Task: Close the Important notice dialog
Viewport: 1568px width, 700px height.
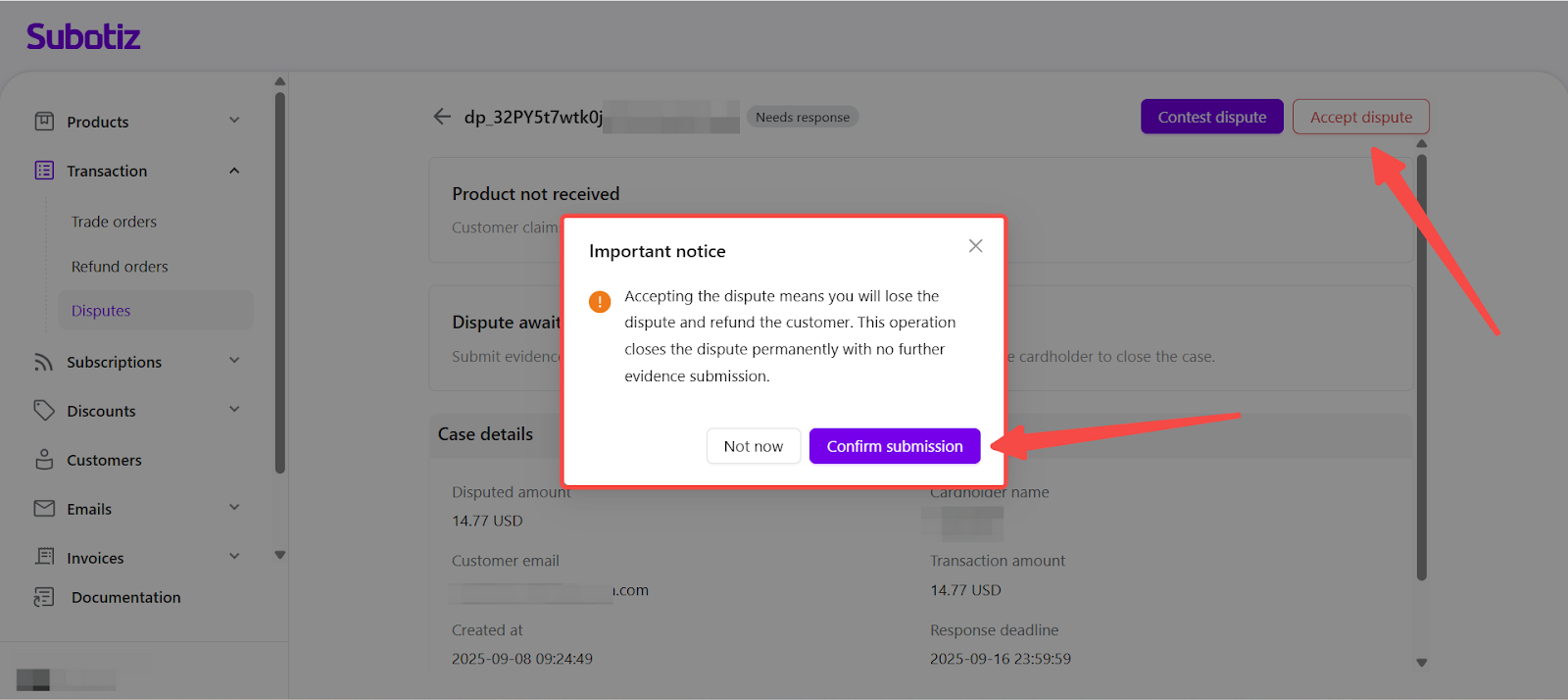Action: point(975,246)
